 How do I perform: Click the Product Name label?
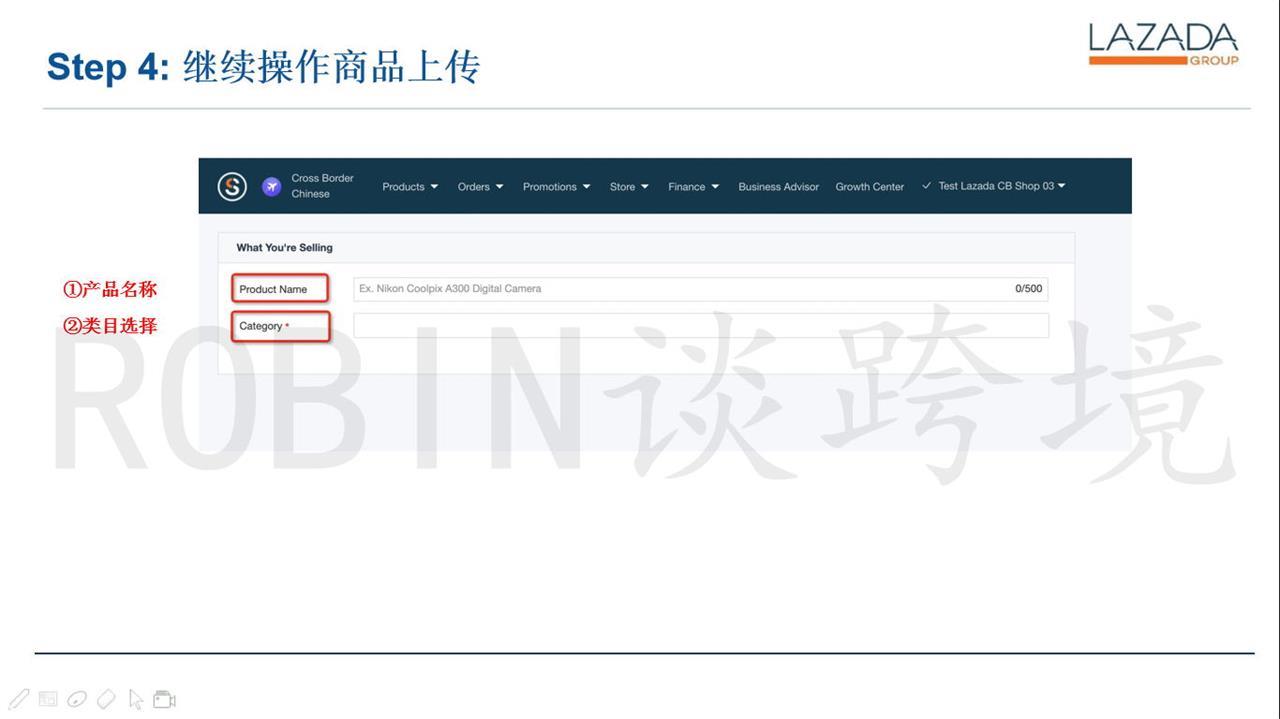point(273,289)
